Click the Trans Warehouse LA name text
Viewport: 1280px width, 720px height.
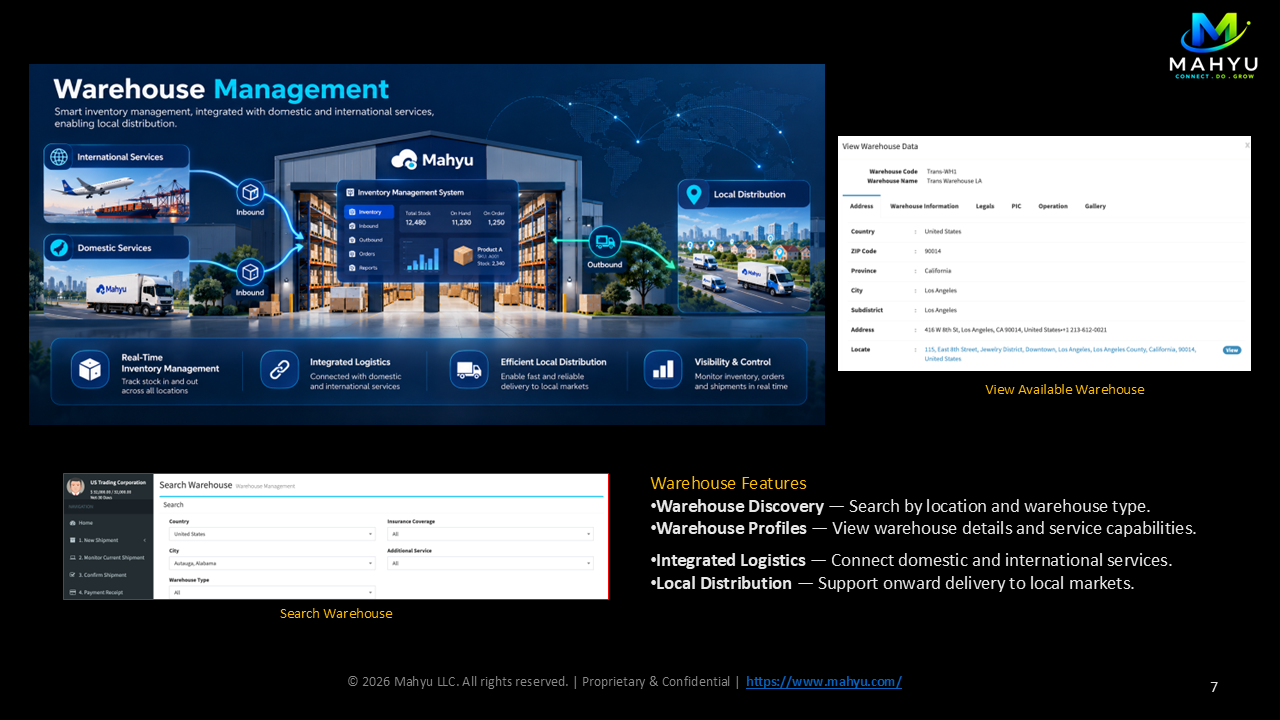tap(954, 181)
